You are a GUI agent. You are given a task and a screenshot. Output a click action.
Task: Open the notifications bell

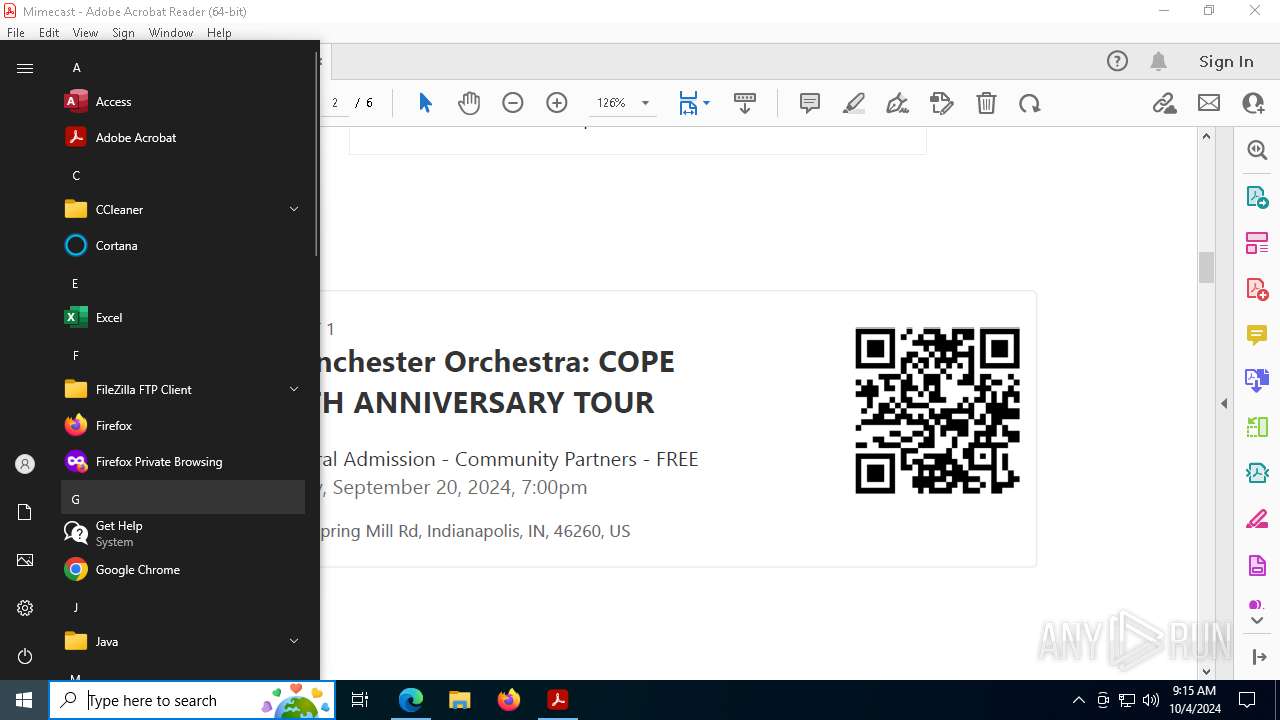(x=1159, y=61)
